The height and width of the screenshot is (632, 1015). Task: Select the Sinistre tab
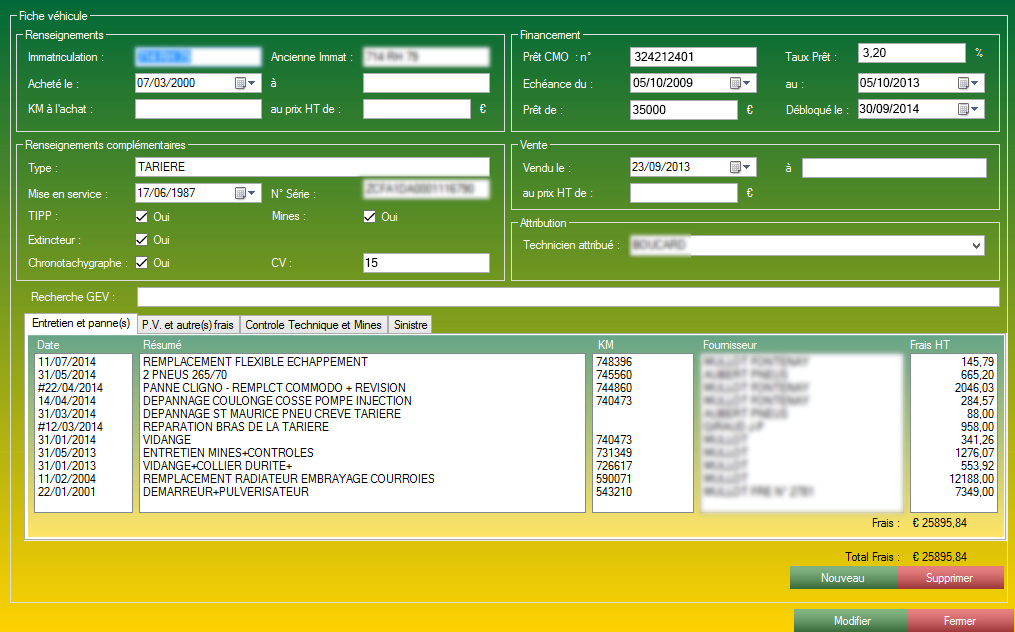(410, 325)
